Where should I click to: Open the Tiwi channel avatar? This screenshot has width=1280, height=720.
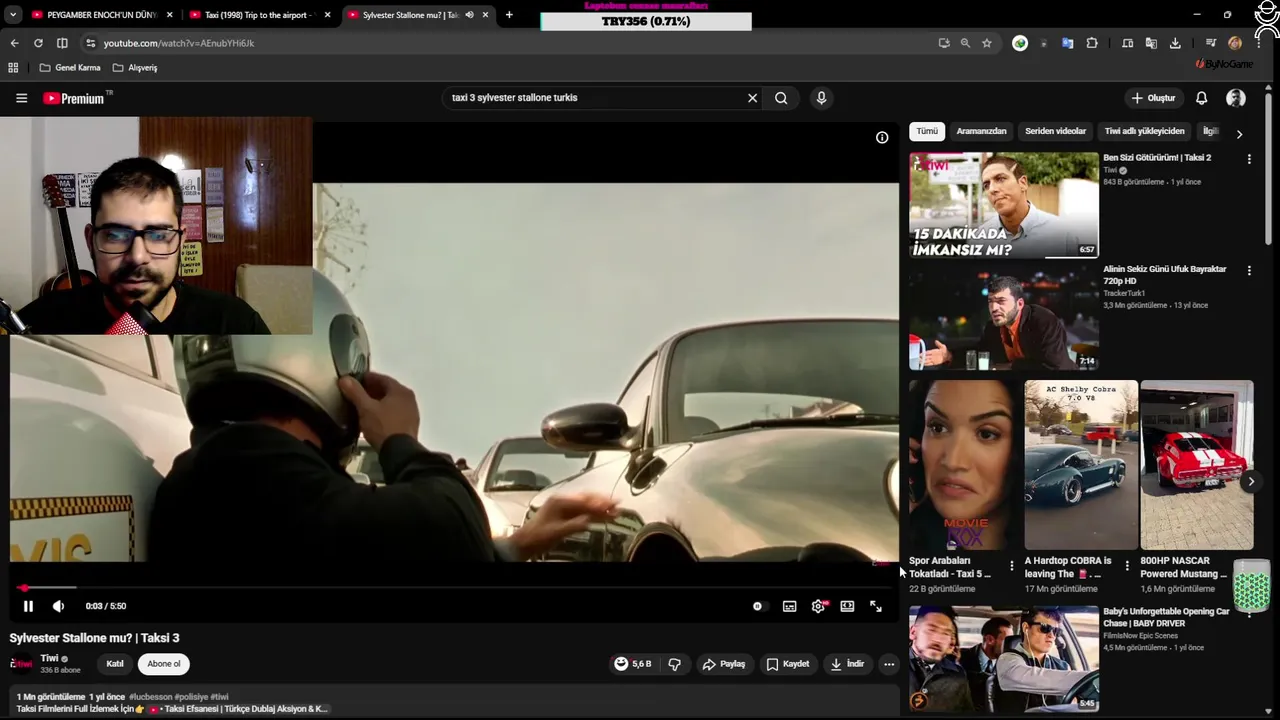21,664
